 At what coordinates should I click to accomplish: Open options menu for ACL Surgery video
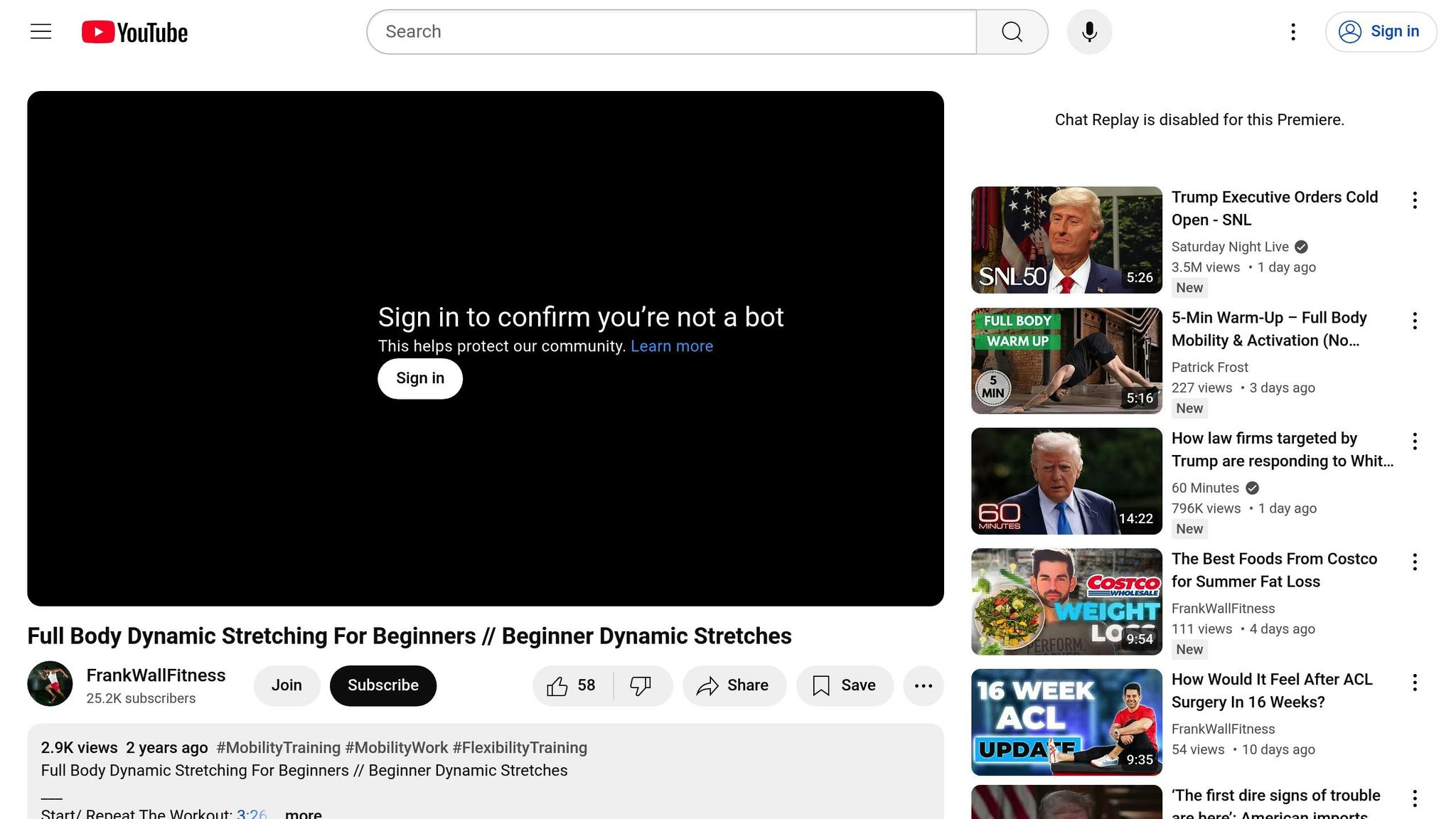pos(1415,682)
